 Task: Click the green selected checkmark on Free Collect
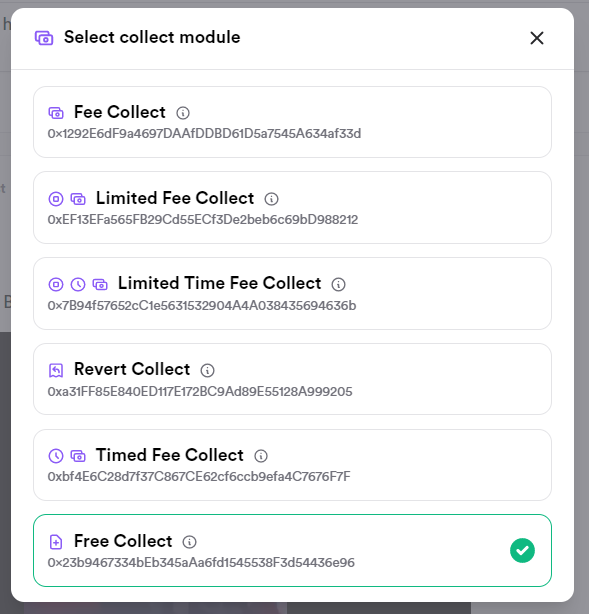[x=522, y=551]
